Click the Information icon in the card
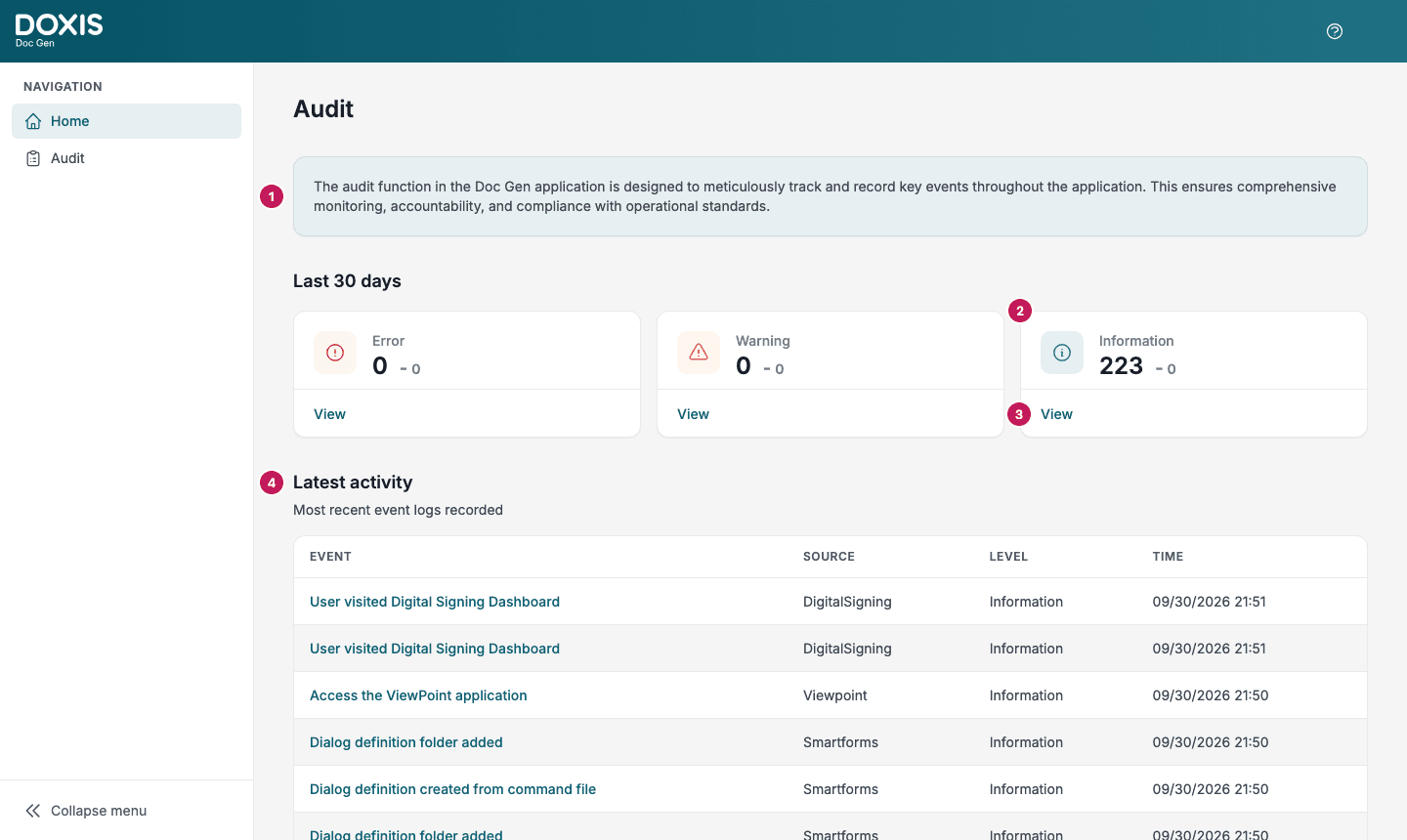Viewport: 1407px width, 840px height. pyautogui.click(x=1062, y=353)
